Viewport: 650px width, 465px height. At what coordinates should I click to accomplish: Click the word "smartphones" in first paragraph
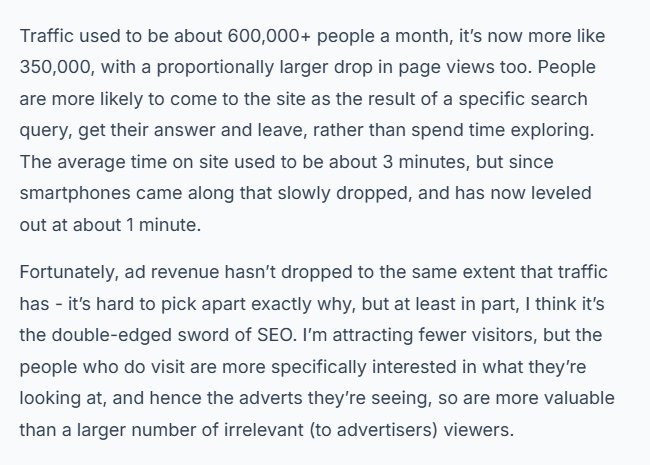click(x=75, y=194)
